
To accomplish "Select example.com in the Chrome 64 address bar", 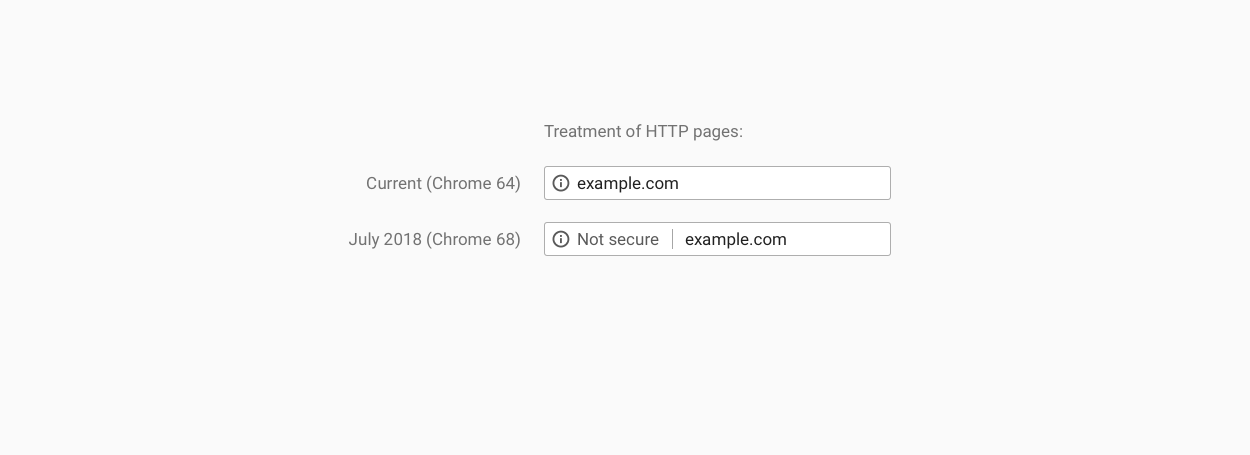I will [x=628, y=183].
